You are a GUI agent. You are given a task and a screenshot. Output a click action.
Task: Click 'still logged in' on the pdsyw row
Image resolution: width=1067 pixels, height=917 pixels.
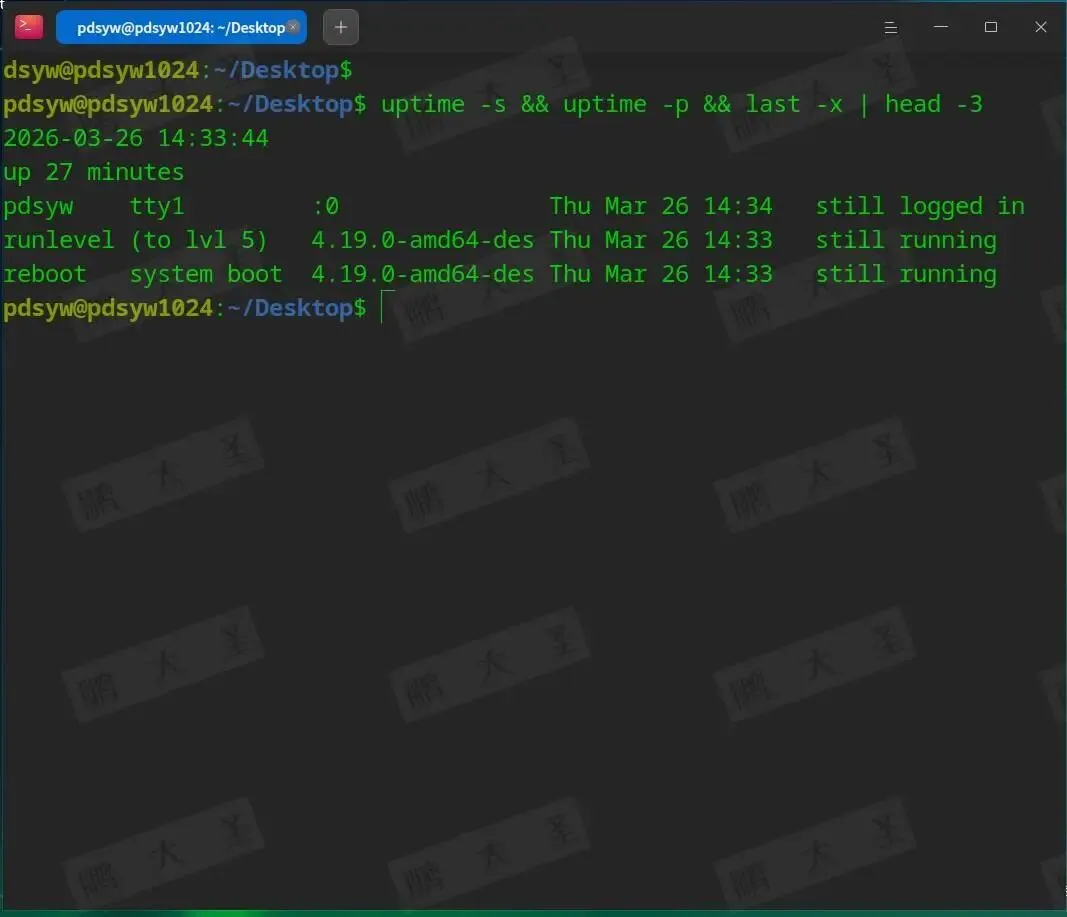pyautogui.click(x=920, y=206)
